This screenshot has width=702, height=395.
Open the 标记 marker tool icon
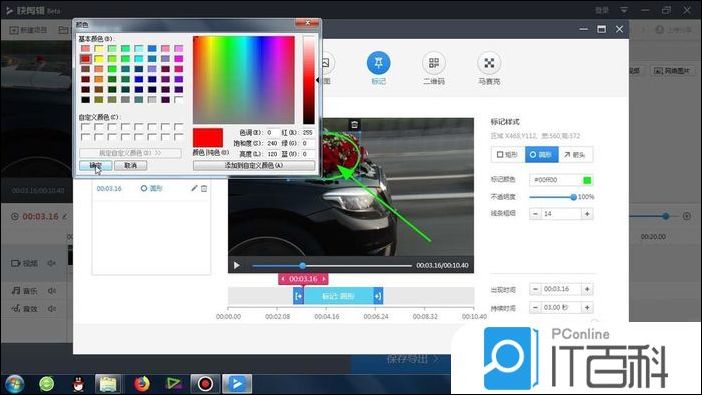coord(378,63)
